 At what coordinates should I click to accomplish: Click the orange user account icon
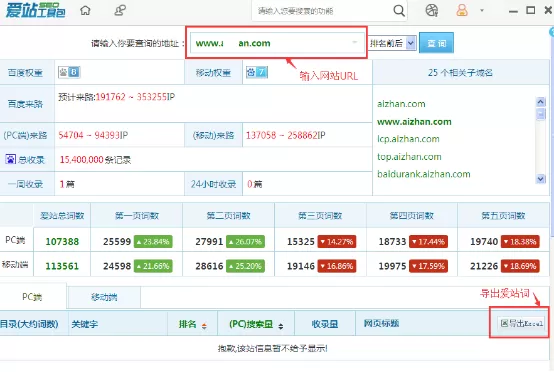pyautogui.click(x=462, y=10)
